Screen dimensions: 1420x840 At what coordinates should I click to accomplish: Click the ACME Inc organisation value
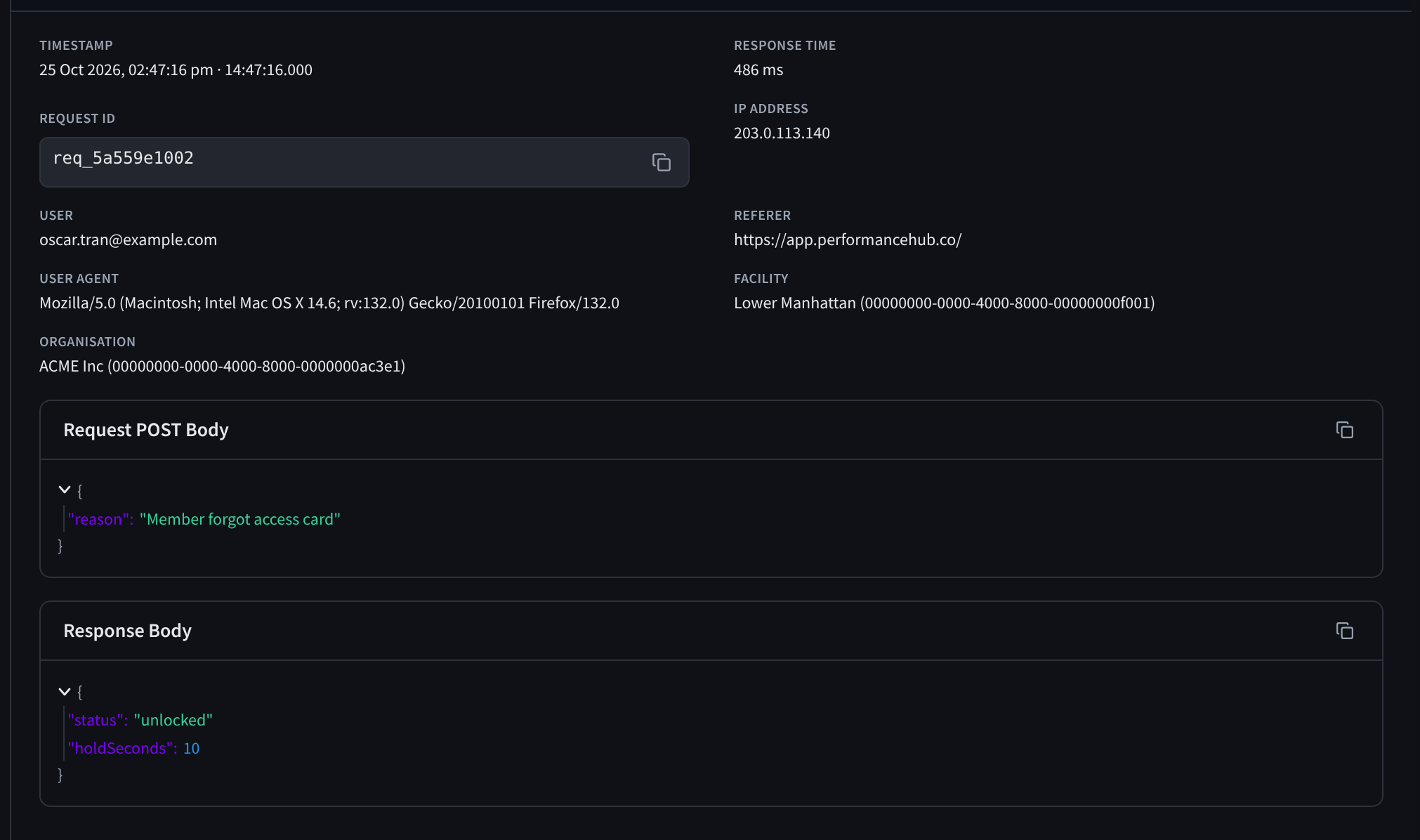[222, 366]
